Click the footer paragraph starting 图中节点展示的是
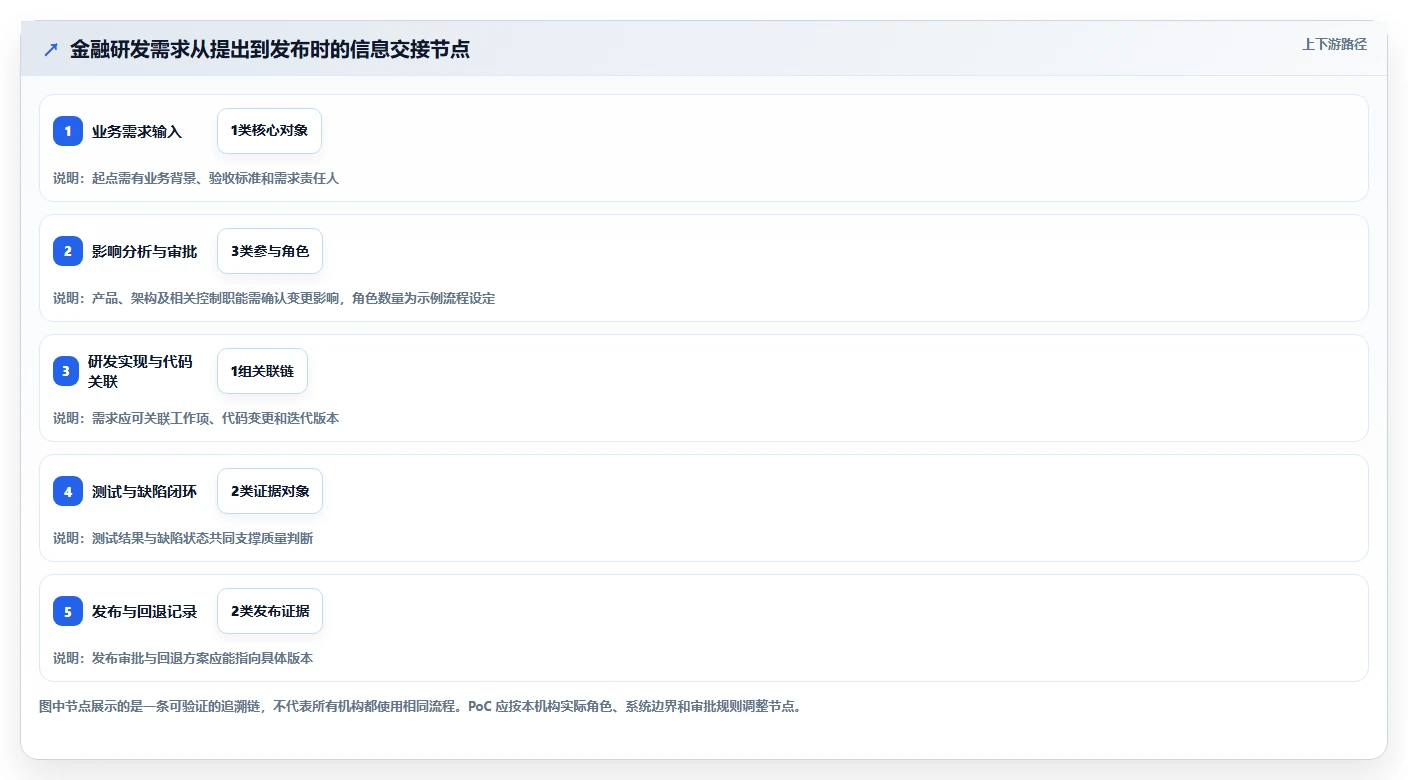1408x780 pixels. coord(420,706)
